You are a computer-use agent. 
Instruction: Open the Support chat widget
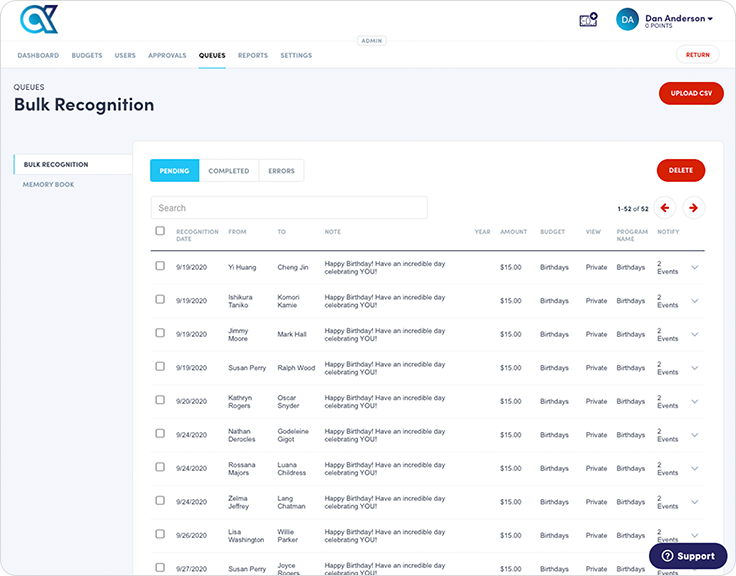[688, 556]
